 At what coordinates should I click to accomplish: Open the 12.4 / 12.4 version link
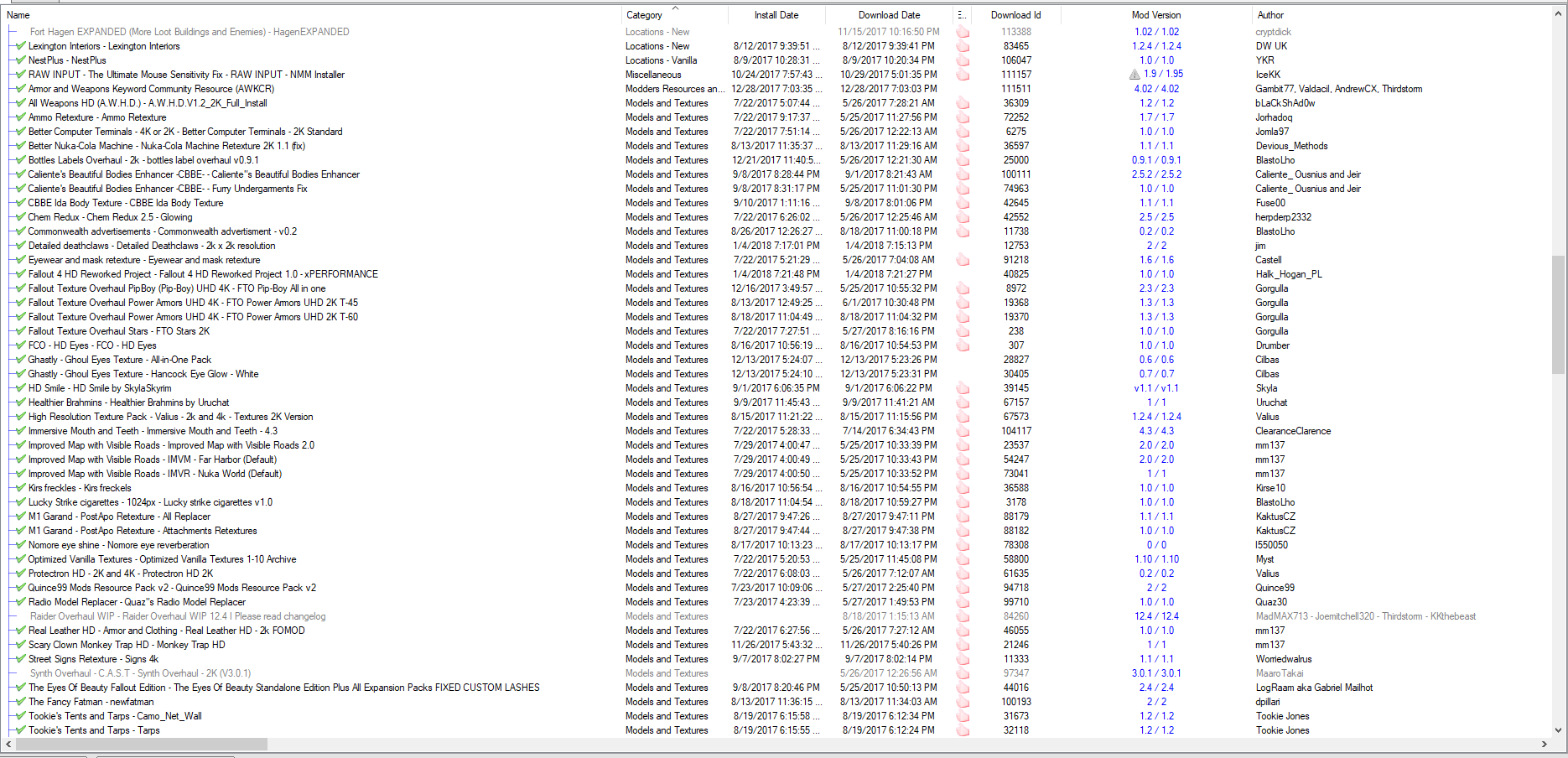click(x=1156, y=616)
